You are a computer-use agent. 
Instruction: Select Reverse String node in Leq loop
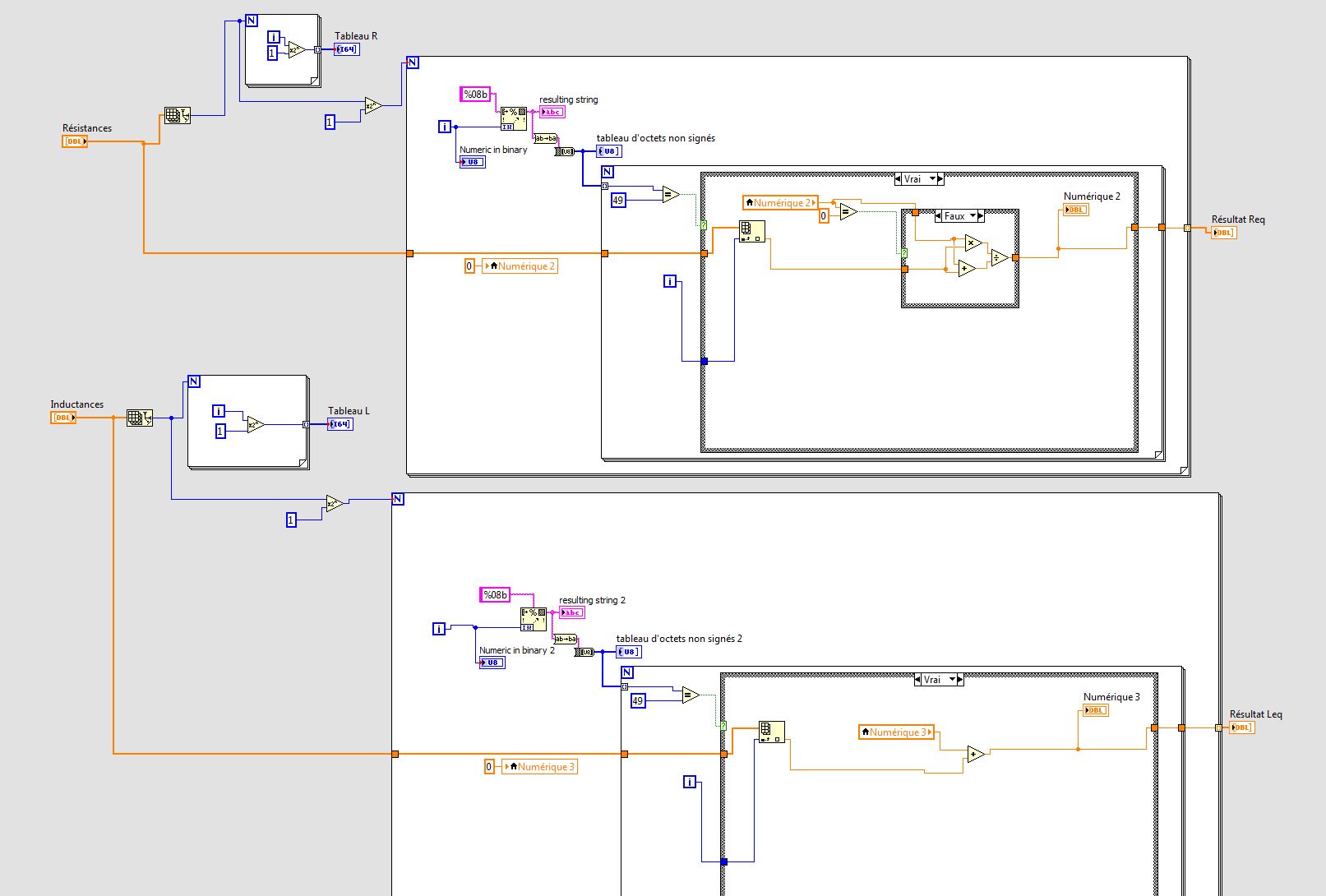pyautogui.click(x=566, y=639)
